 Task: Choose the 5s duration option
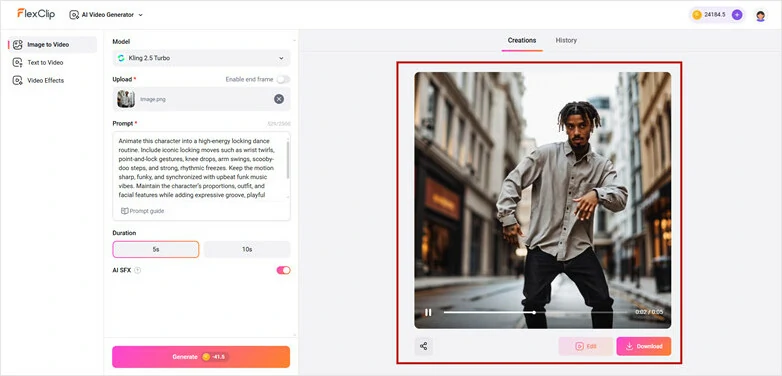pos(156,249)
